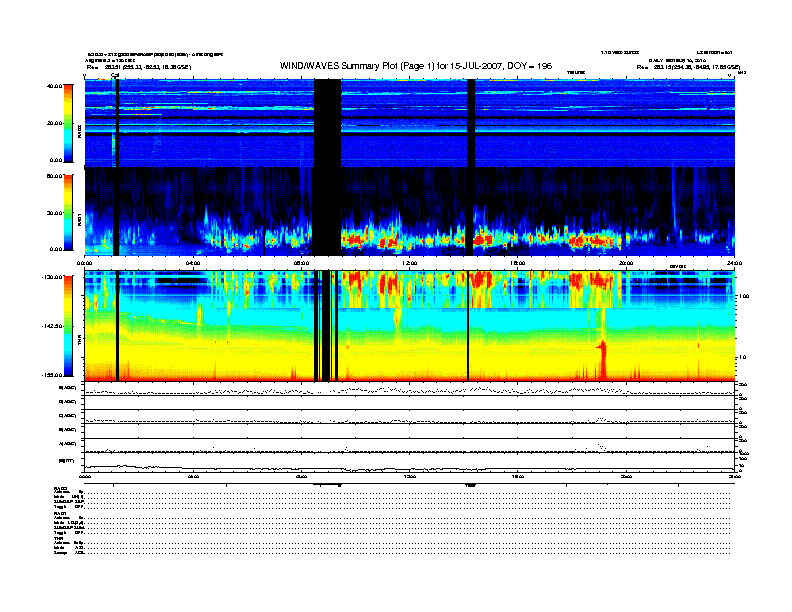Click the RAD1 status header at bottom left
The width and height of the screenshot is (792, 612).
(60, 513)
